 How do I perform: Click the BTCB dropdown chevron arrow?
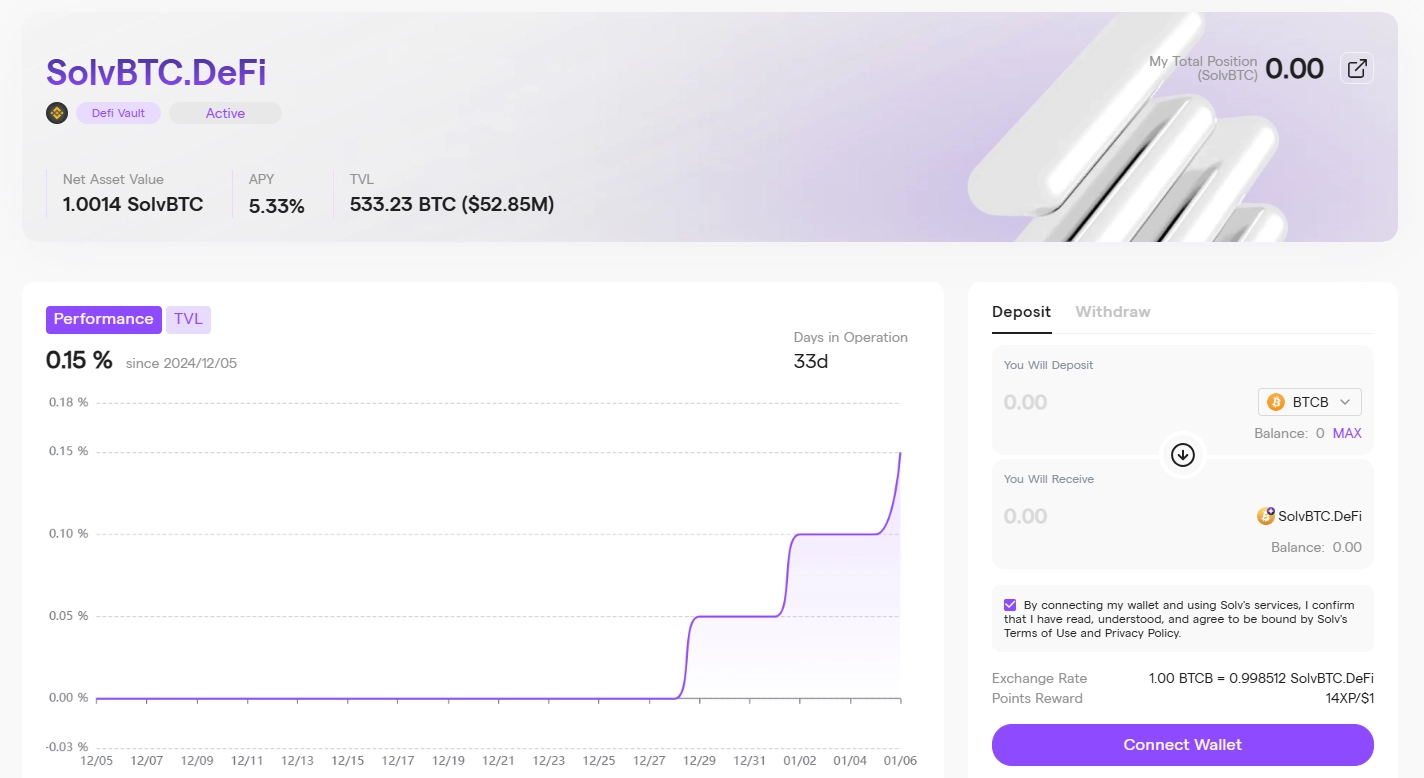[1345, 402]
